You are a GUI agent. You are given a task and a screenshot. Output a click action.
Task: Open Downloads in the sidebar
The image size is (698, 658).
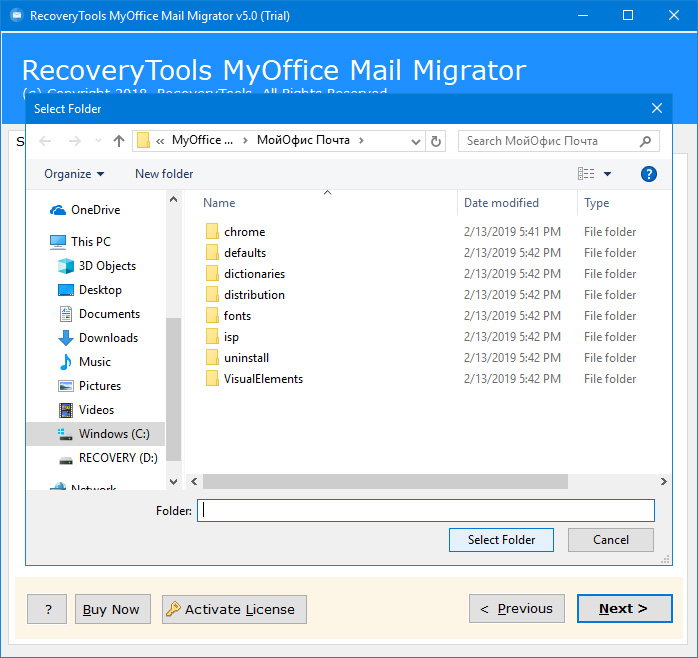(x=98, y=338)
